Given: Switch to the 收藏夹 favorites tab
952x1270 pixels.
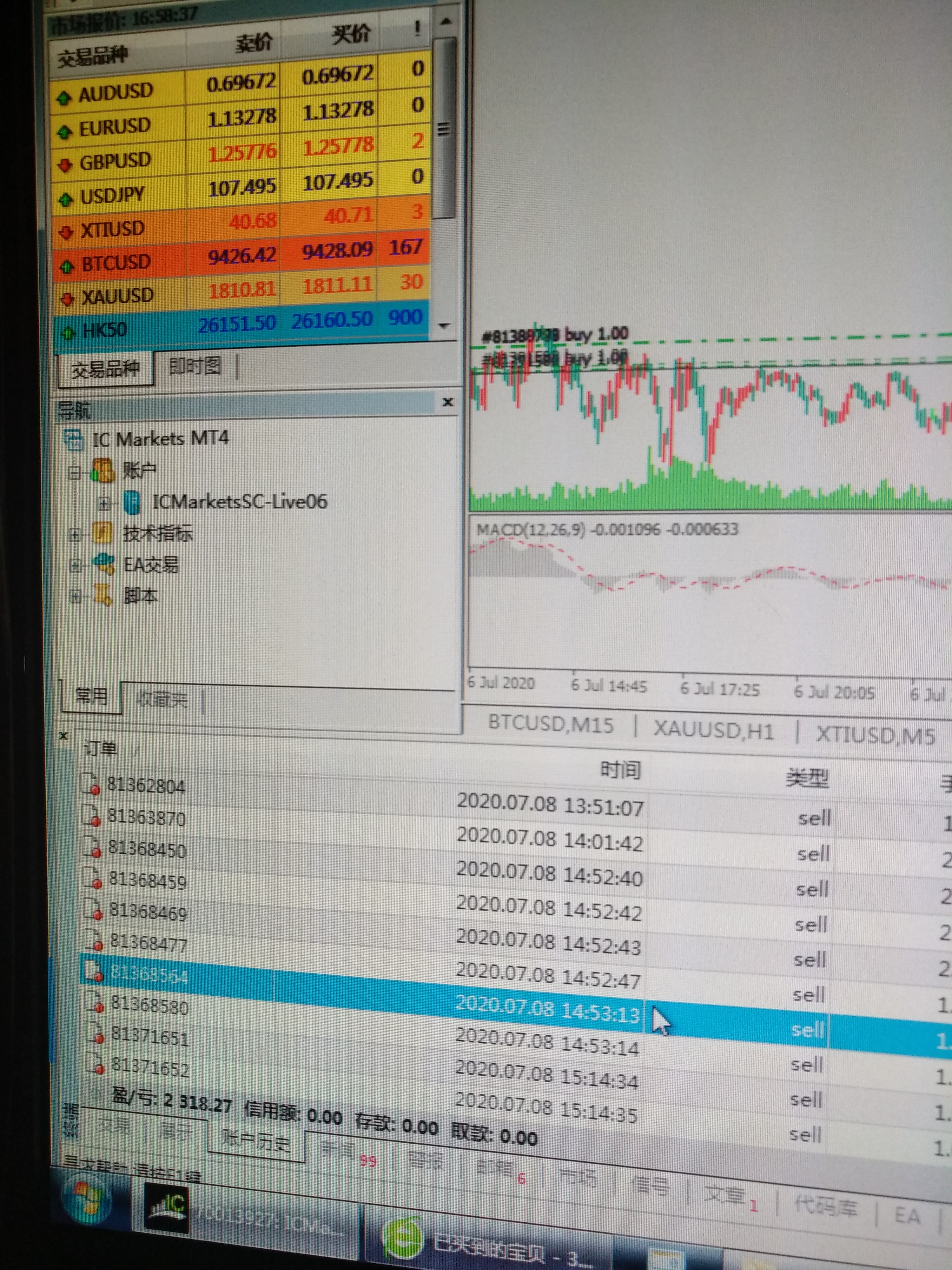Looking at the screenshot, I should pyautogui.click(x=162, y=699).
